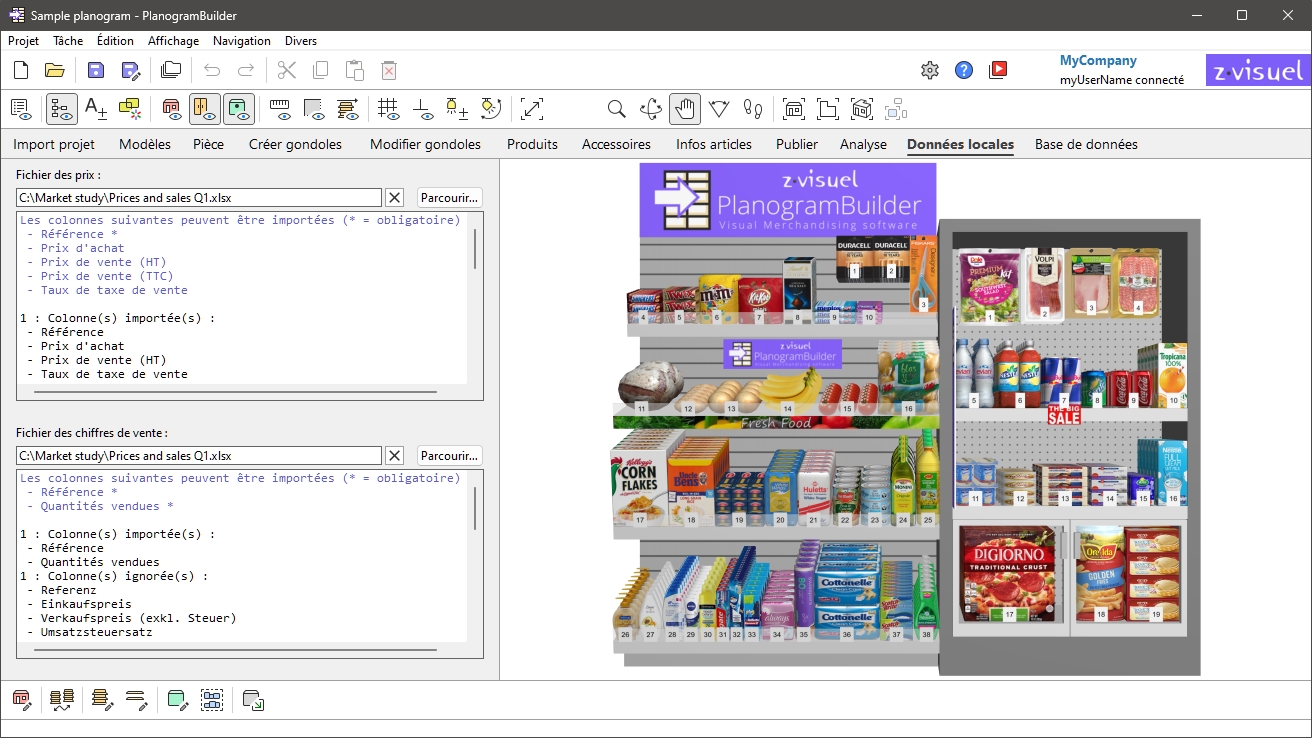This screenshot has width=1312, height=738.
Task: Open the Divers menu
Action: [x=301, y=41]
